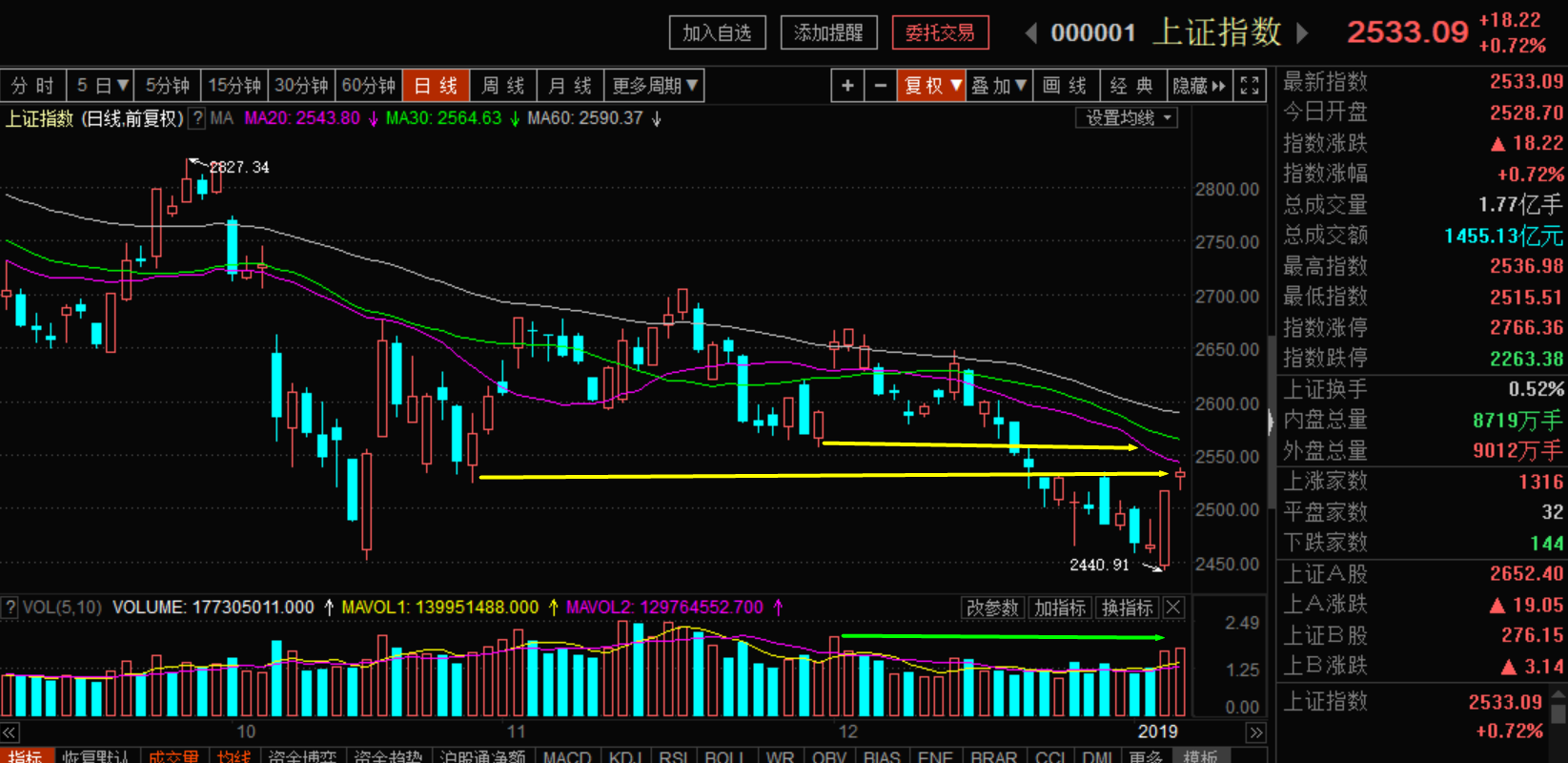Jump chart to latest data with double-right arrow
Image resolution: width=1568 pixels, height=763 pixels.
(1256, 732)
